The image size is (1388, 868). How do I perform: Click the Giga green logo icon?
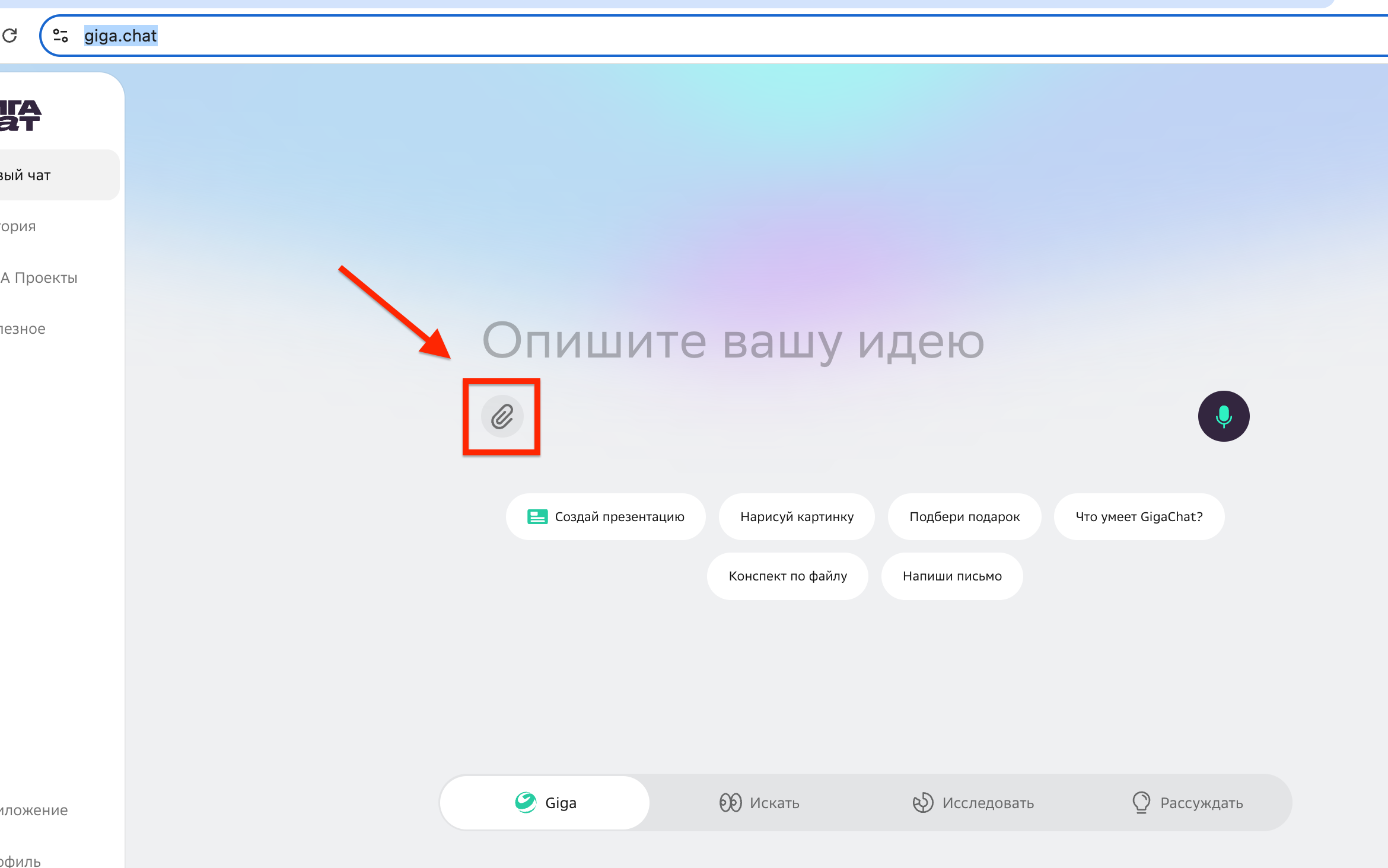526,803
